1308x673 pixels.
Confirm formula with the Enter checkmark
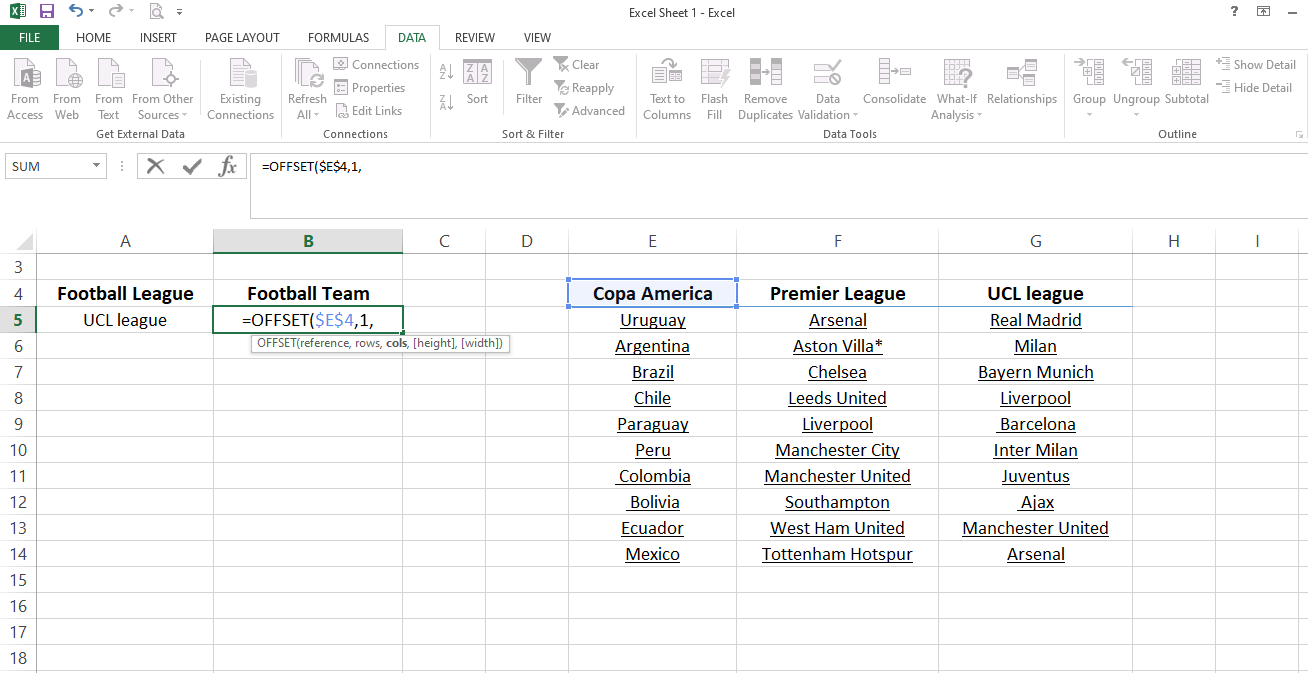point(192,166)
